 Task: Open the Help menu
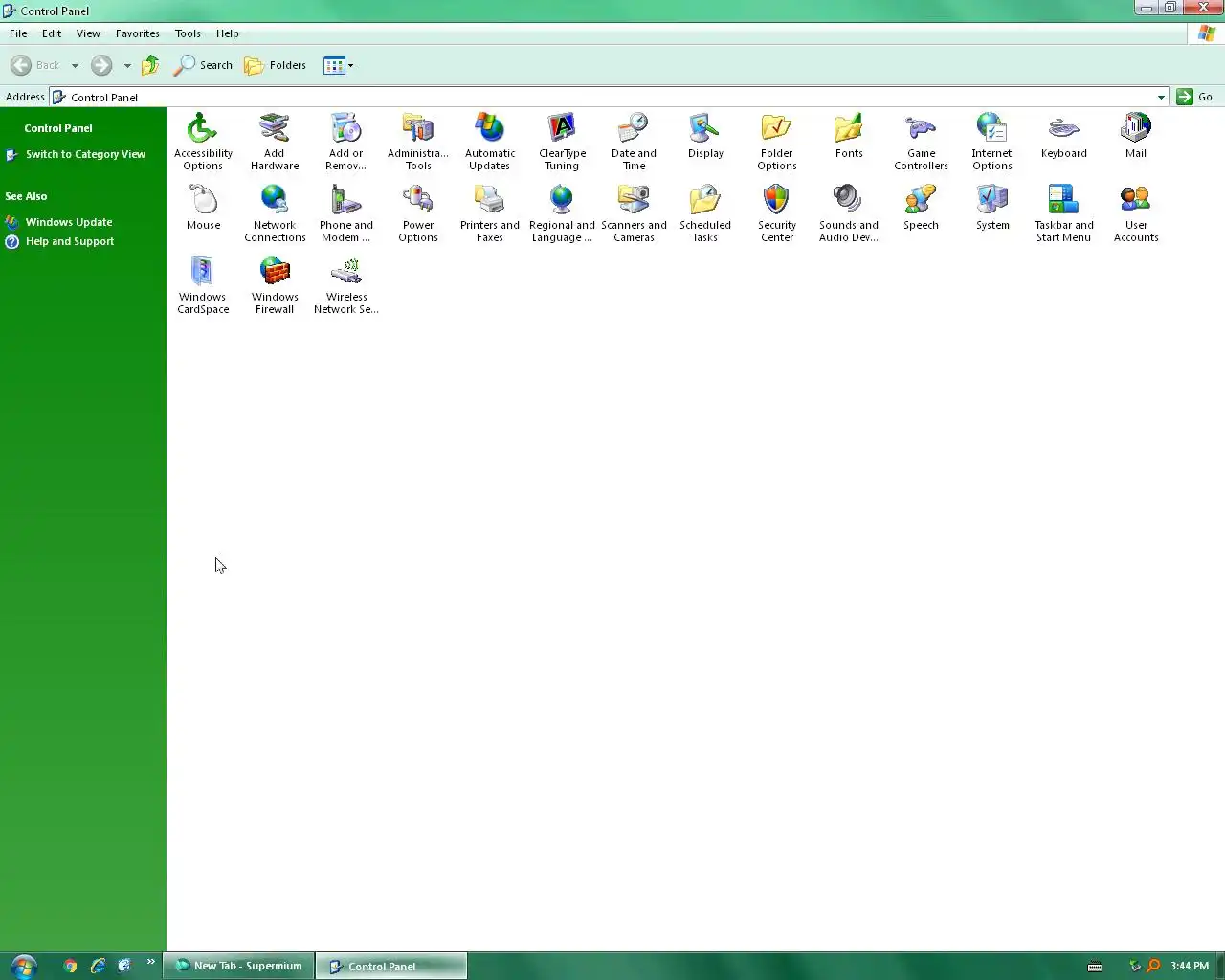tap(228, 33)
